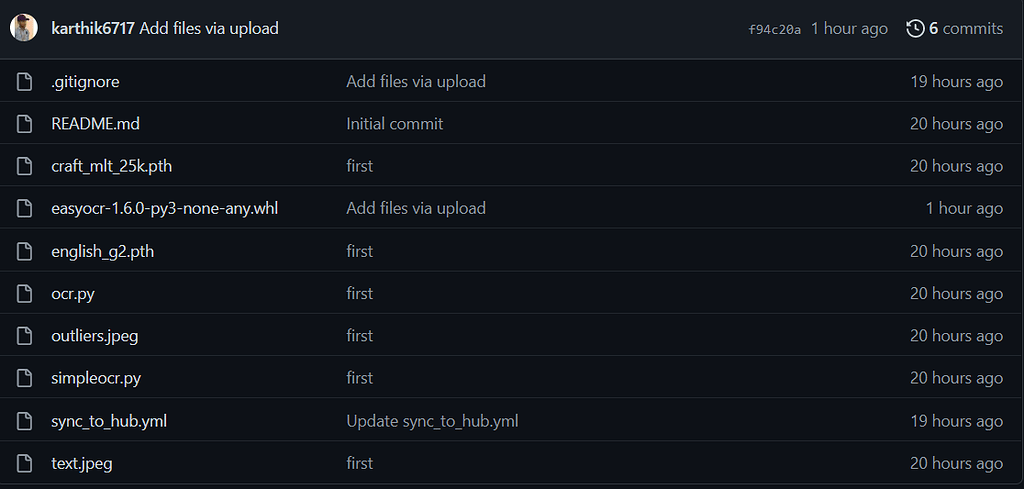Viewport: 1024px width, 489px height.
Task: Click the file icon beside text.jpeg
Action: pyautogui.click(x=25, y=463)
